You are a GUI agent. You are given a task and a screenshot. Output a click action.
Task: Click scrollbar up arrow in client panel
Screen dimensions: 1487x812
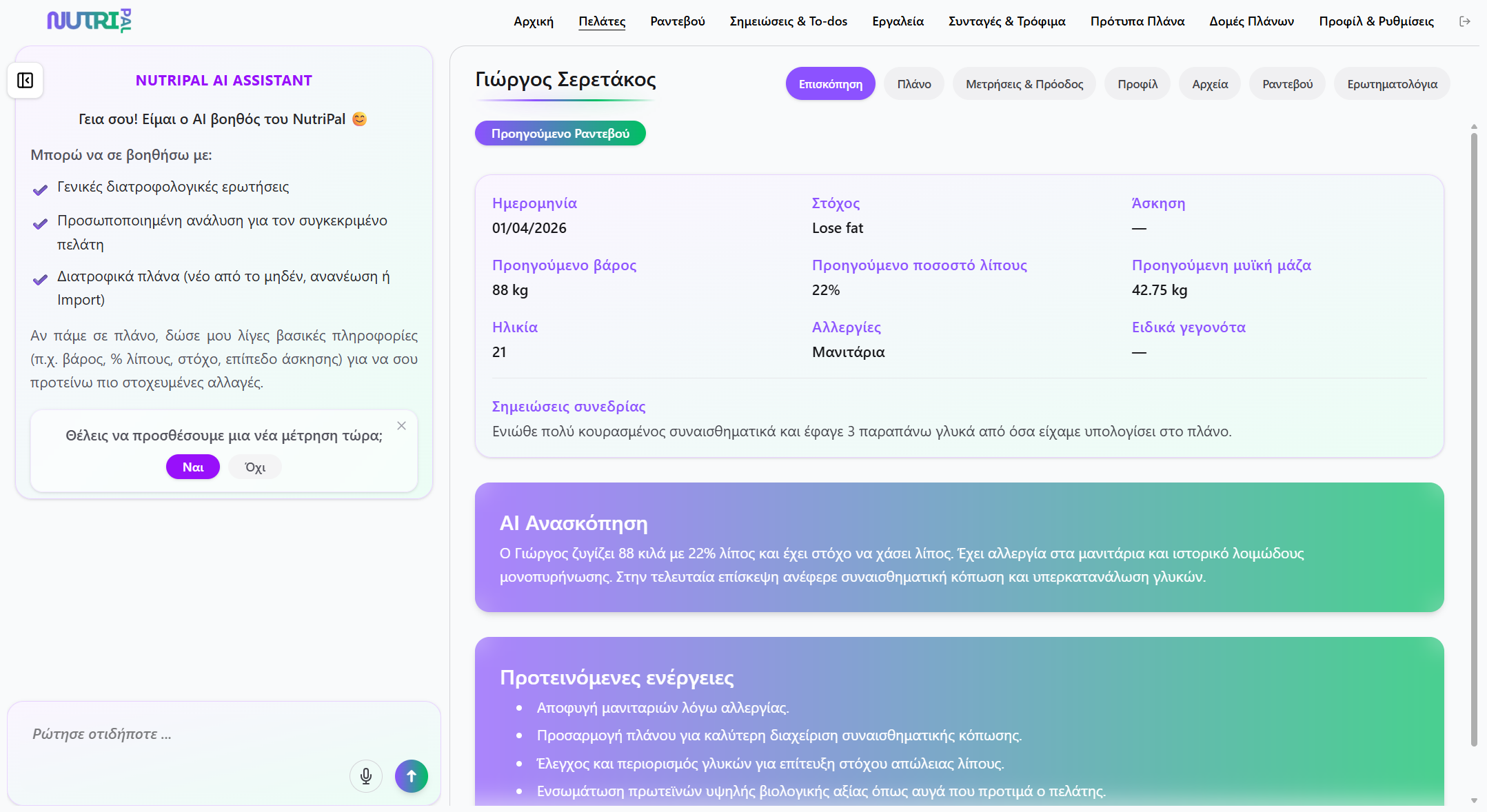click(1474, 127)
